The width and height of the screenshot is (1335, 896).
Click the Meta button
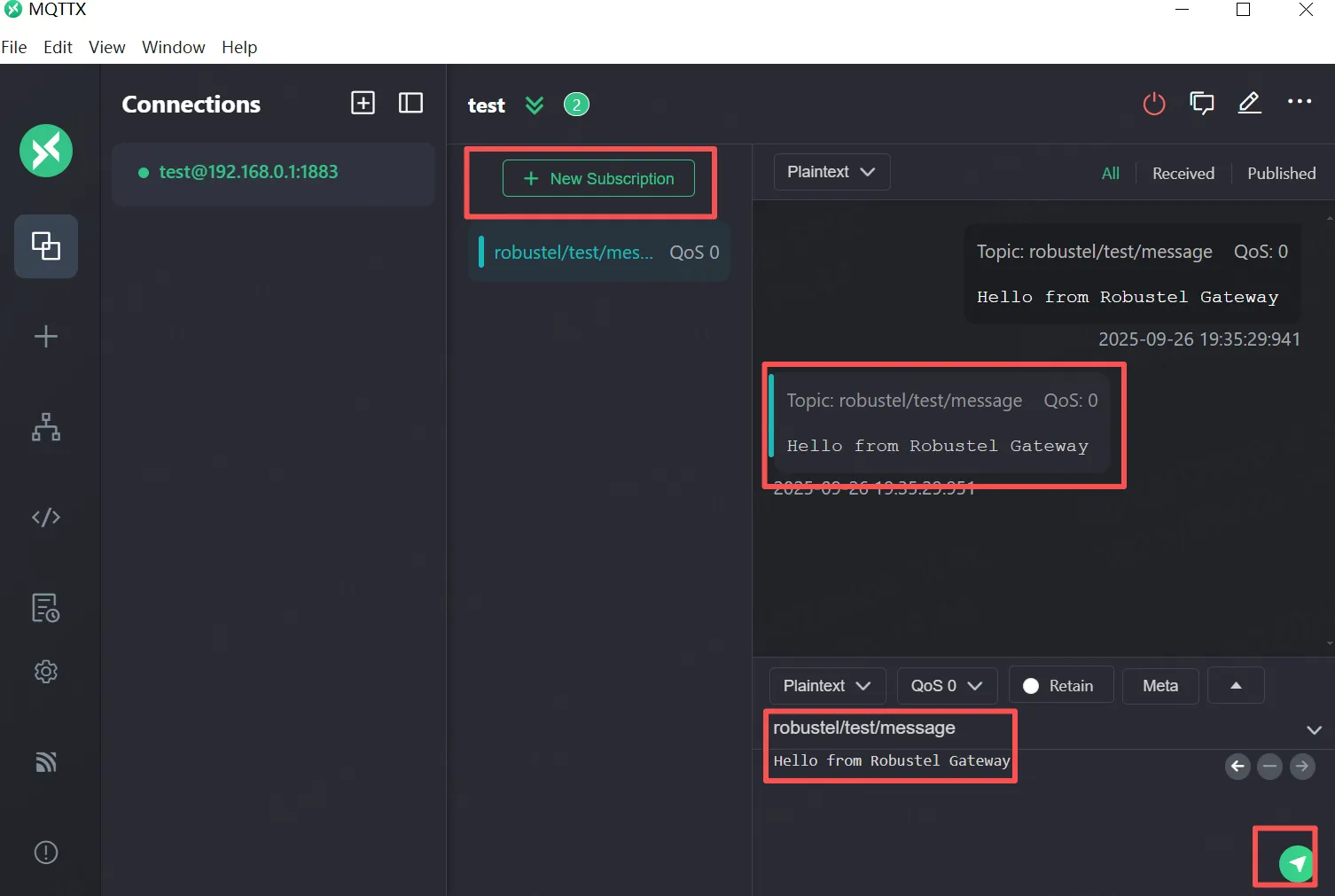(x=1159, y=686)
